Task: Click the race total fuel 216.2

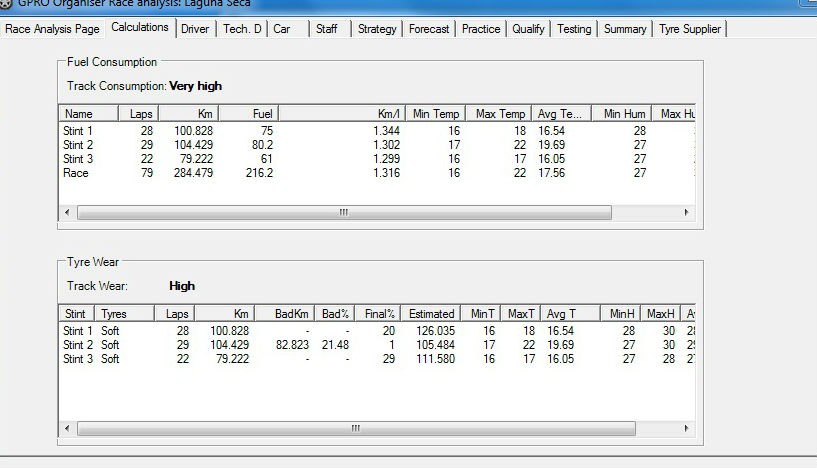Action: coord(259,173)
